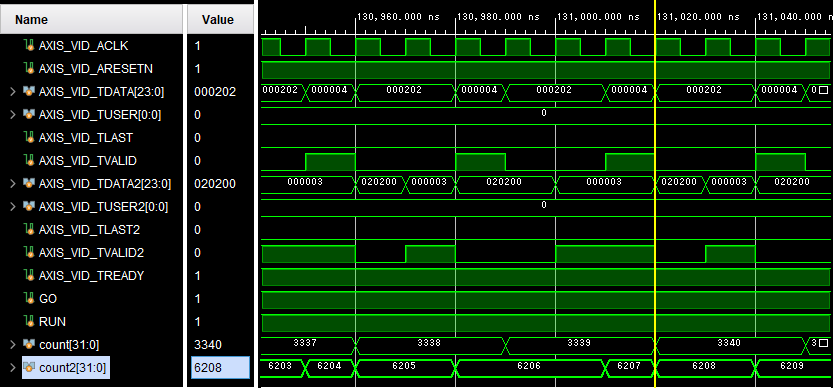Expand the AXIS_VID_TDATA[23:0] bus

click(x=13, y=92)
